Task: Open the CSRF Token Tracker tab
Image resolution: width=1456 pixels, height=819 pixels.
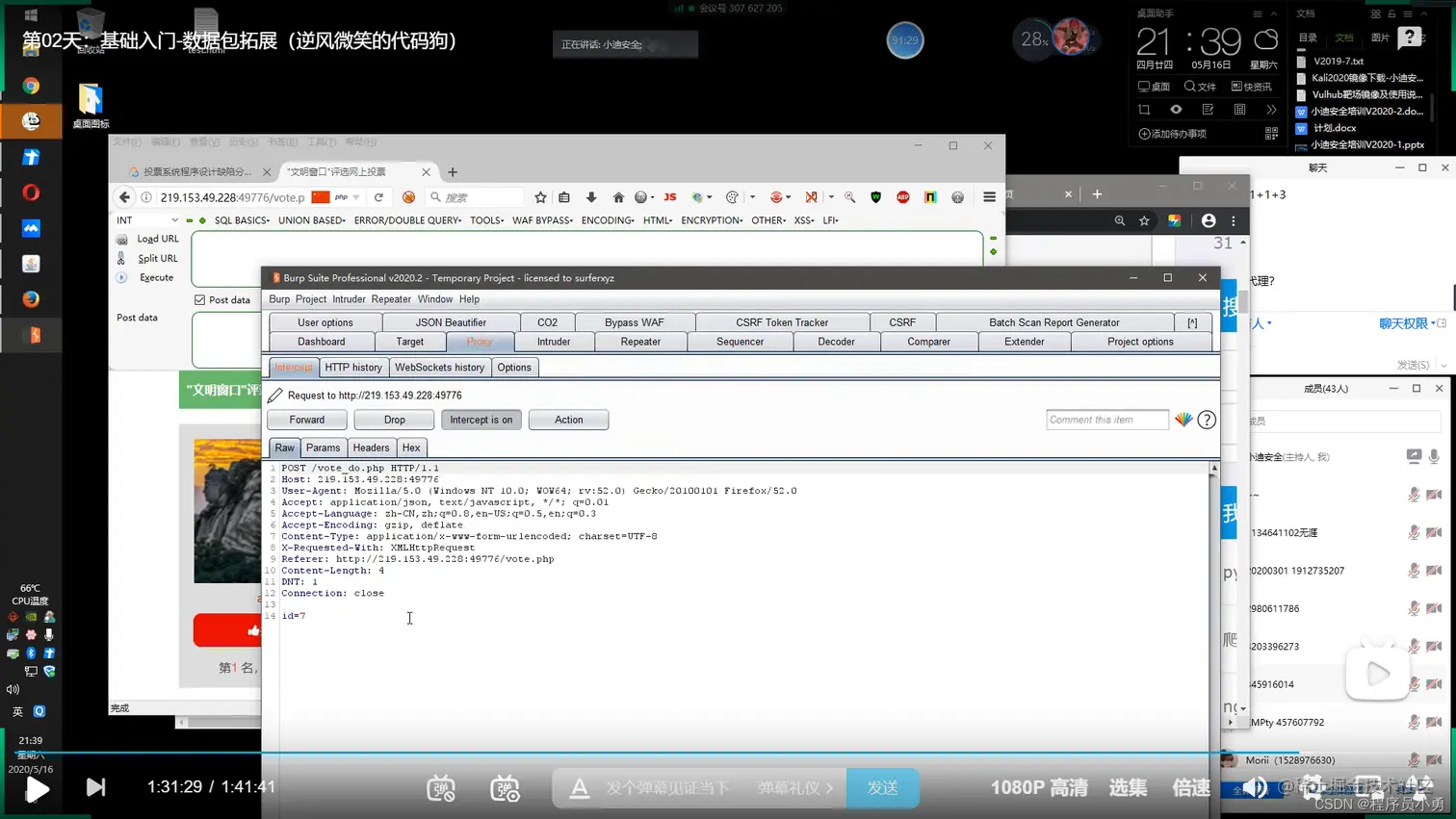Action: [x=782, y=322]
